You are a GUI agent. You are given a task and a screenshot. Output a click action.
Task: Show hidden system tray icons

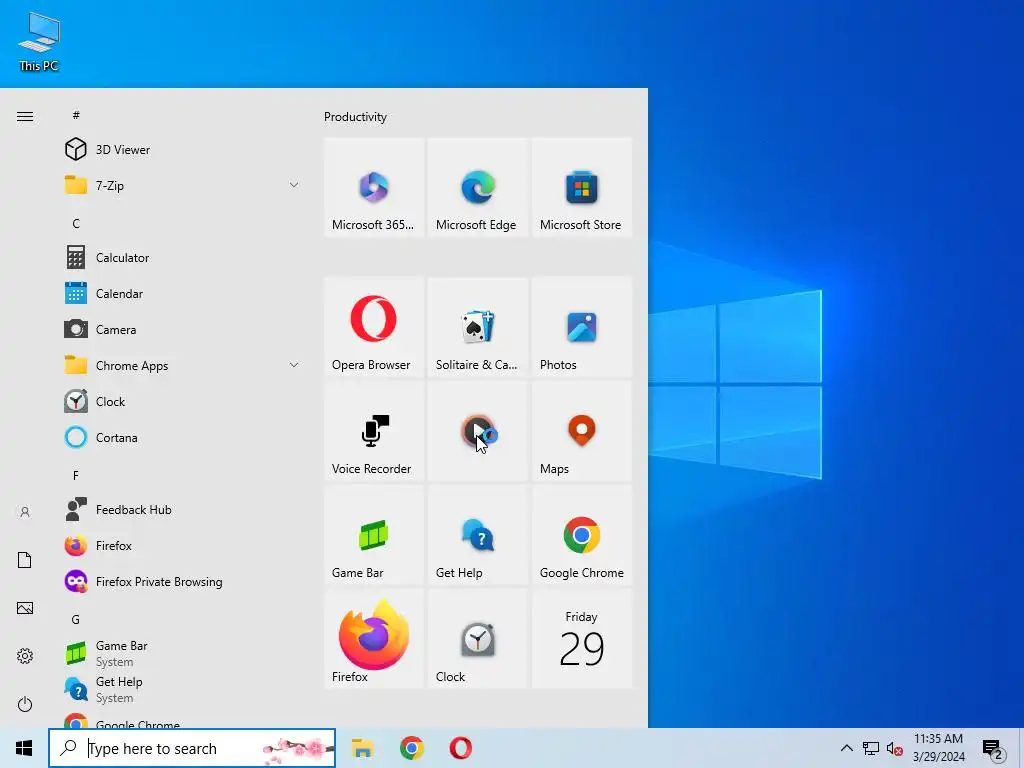tap(846, 748)
